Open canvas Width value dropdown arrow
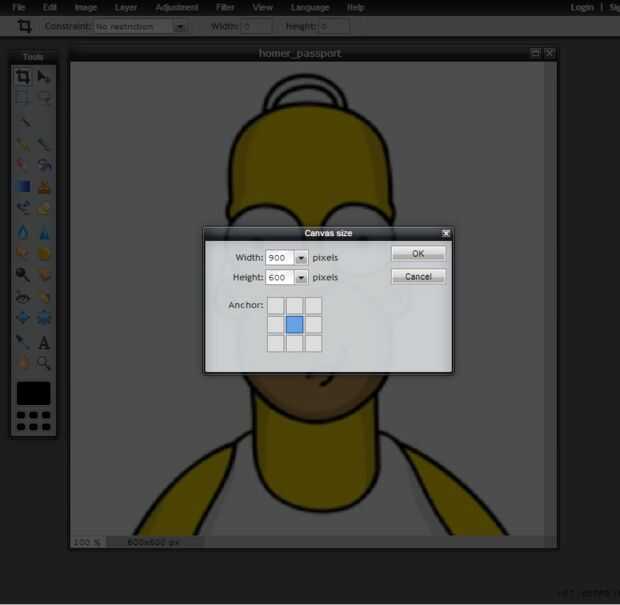 (301, 258)
